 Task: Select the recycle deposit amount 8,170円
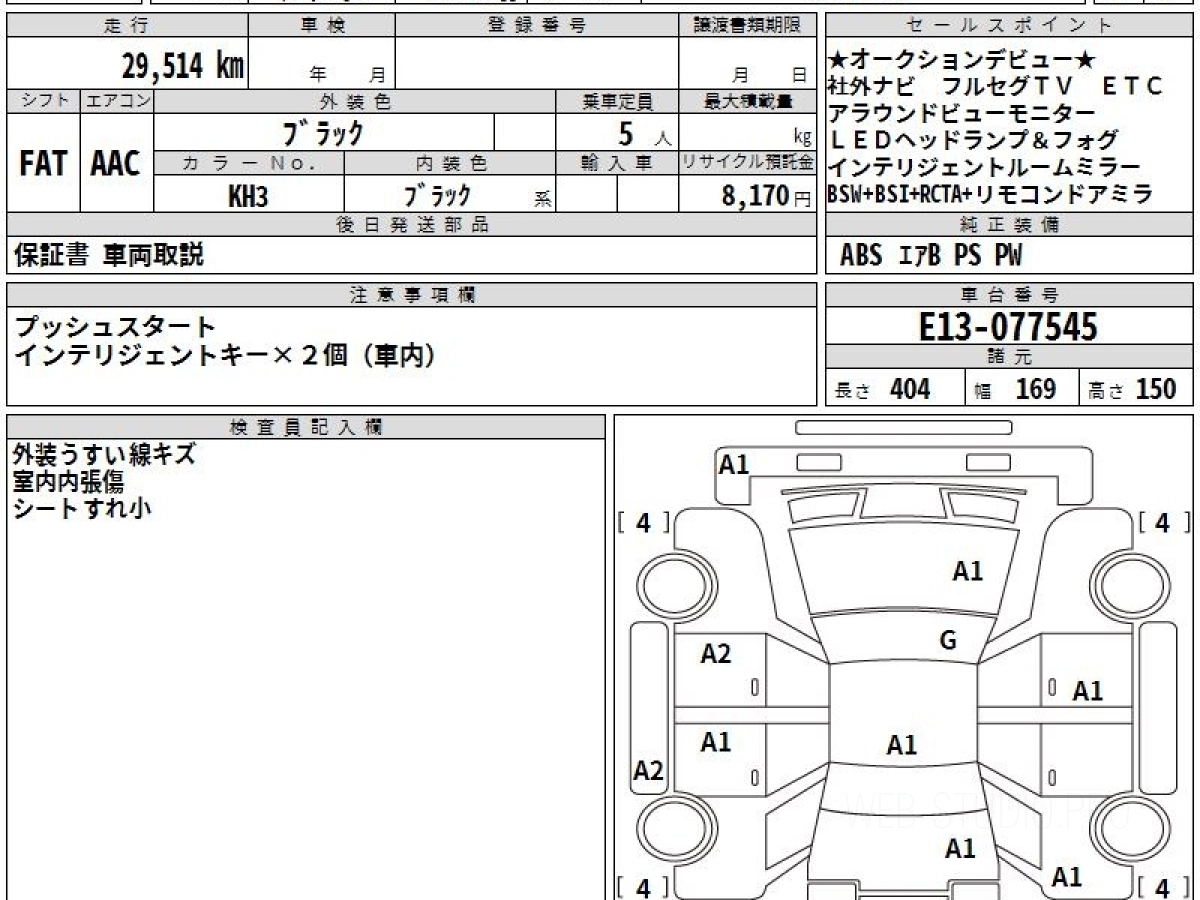(767, 196)
